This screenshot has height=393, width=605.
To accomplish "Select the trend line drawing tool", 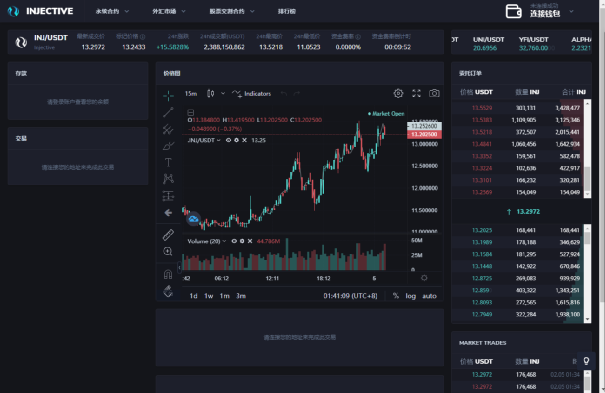I will pyautogui.click(x=168, y=112).
